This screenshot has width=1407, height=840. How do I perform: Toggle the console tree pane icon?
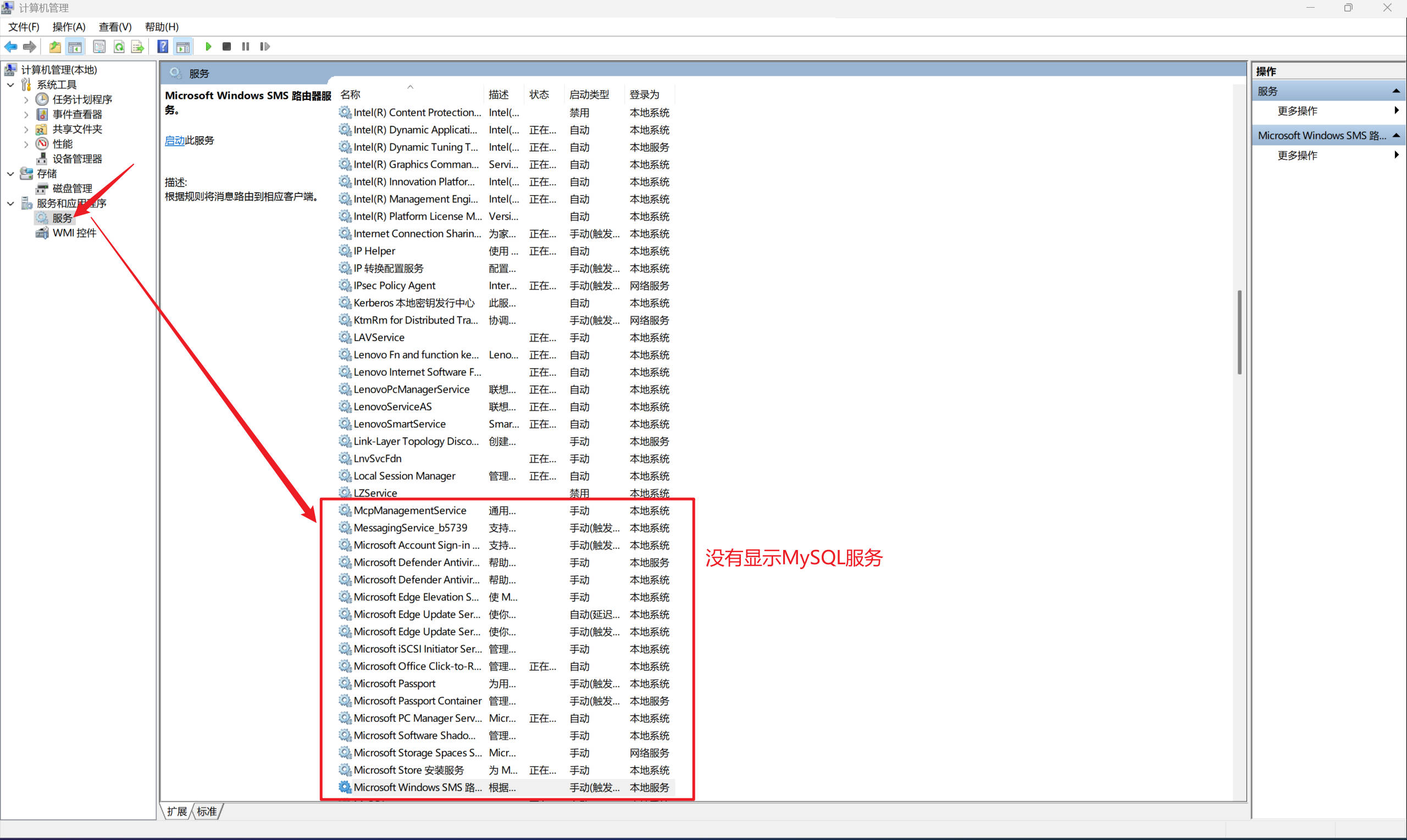click(x=75, y=46)
